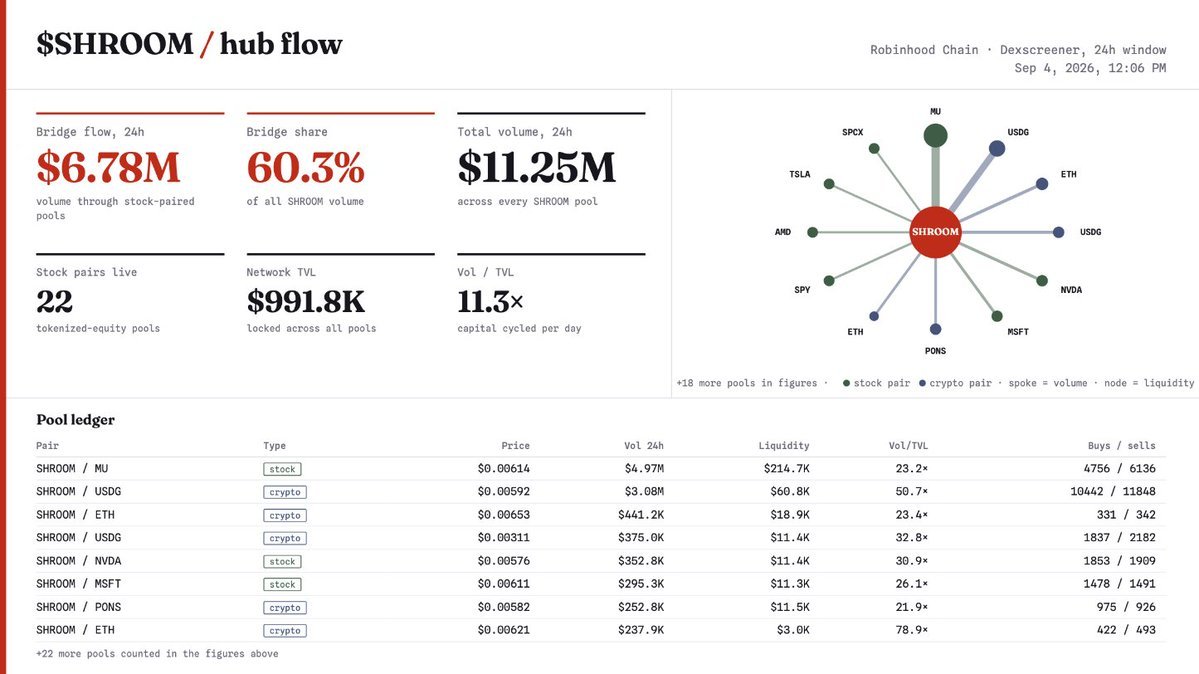Sort by the Vol 24h column header

point(643,445)
